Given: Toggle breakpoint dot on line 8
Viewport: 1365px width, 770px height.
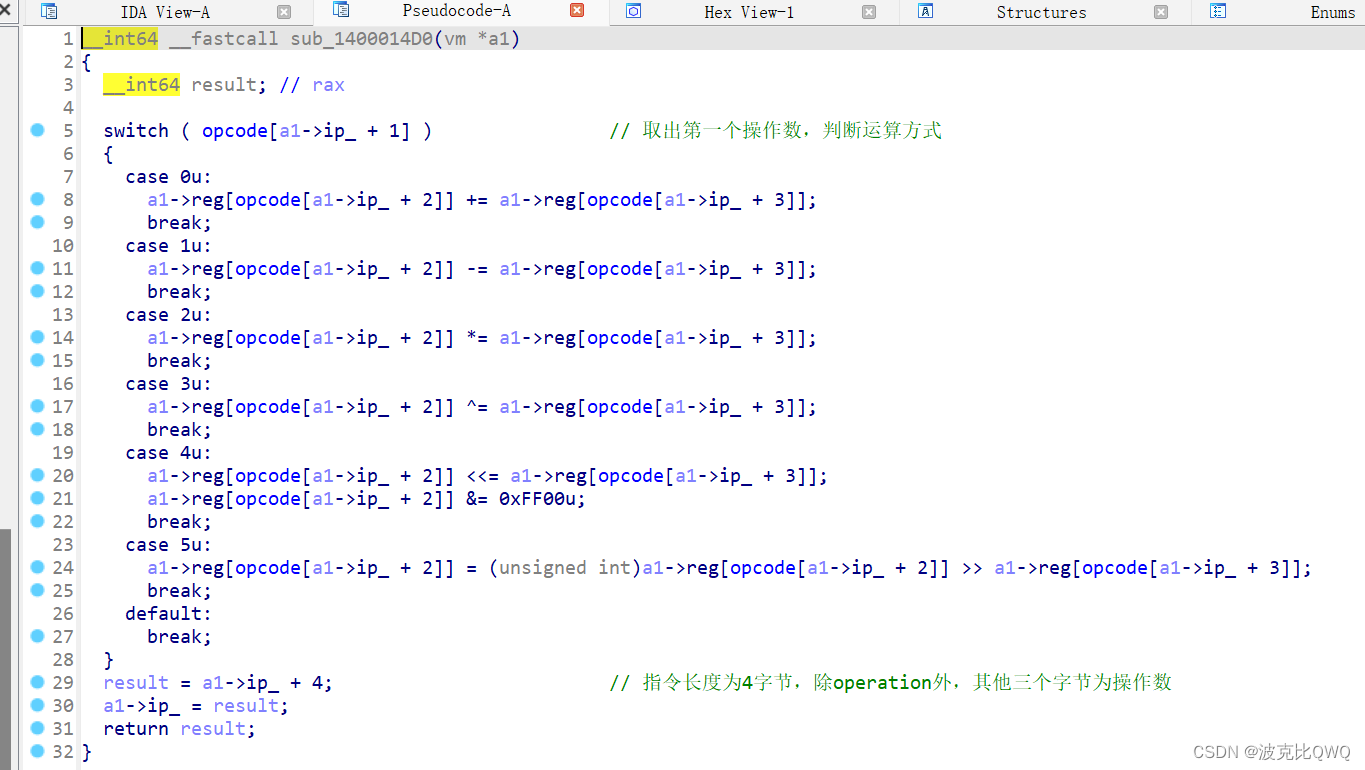Looking at the screenshot, I should point(37,199).
